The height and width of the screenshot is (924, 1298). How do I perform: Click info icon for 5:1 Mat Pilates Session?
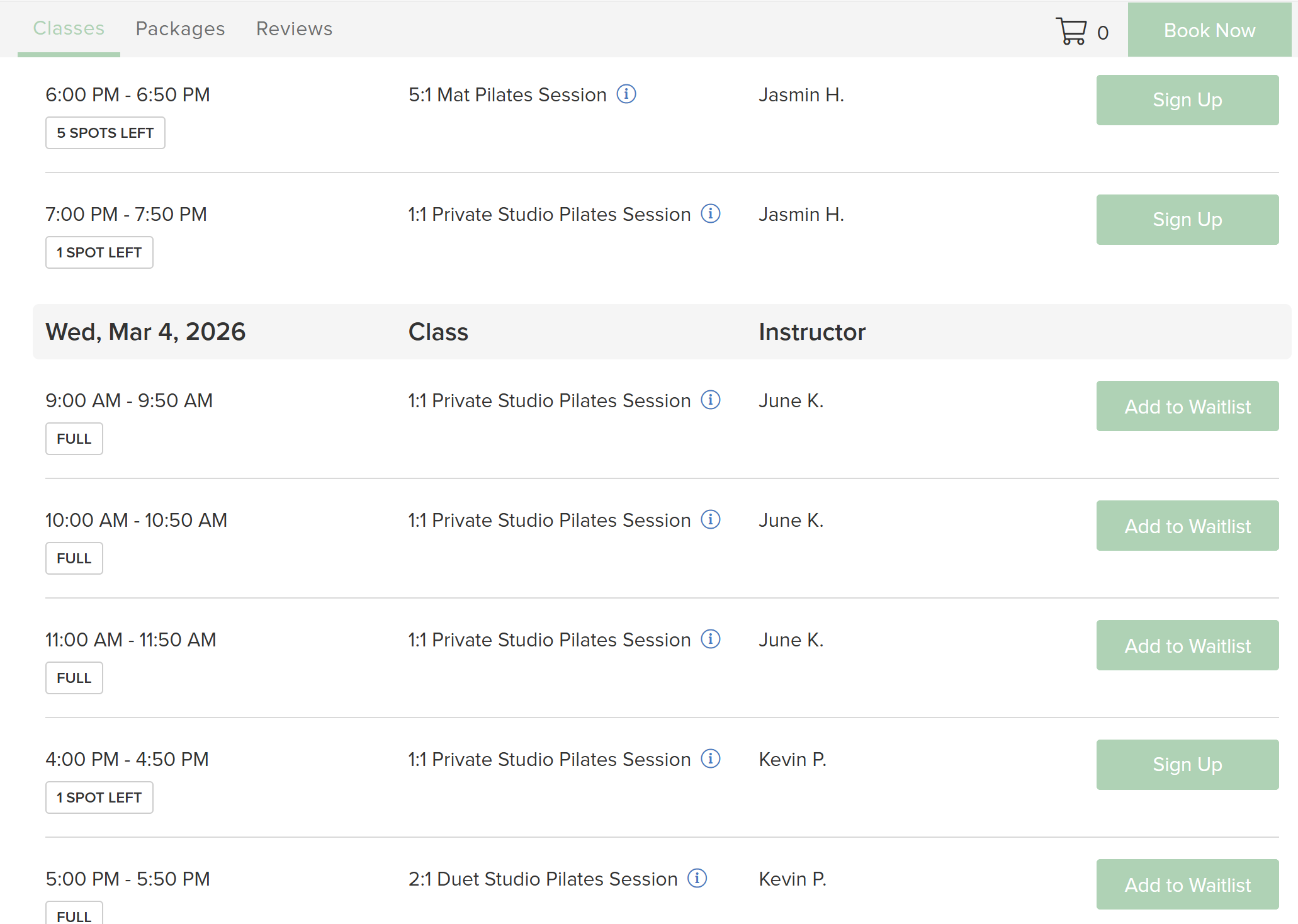[x=626, y=94]
